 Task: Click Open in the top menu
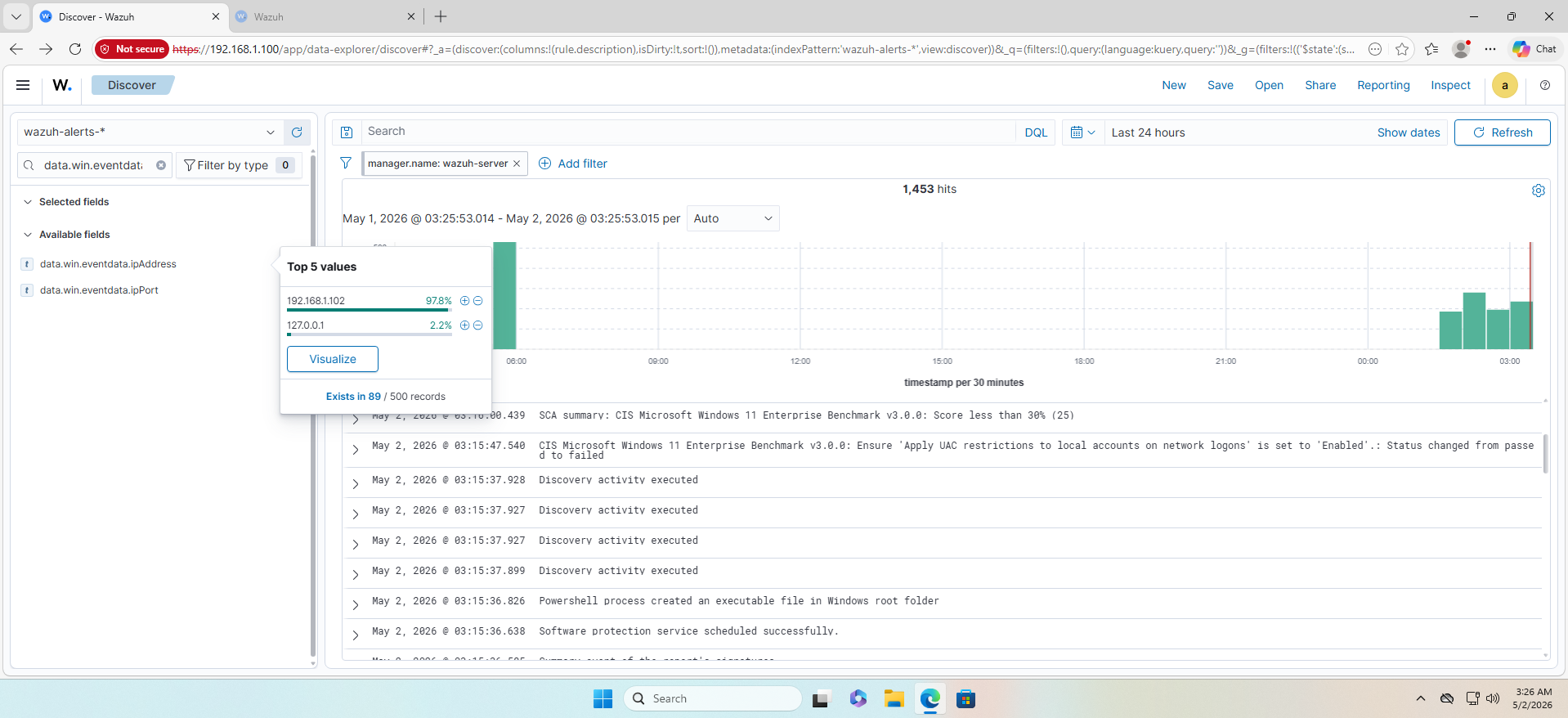click(1269, 85)
